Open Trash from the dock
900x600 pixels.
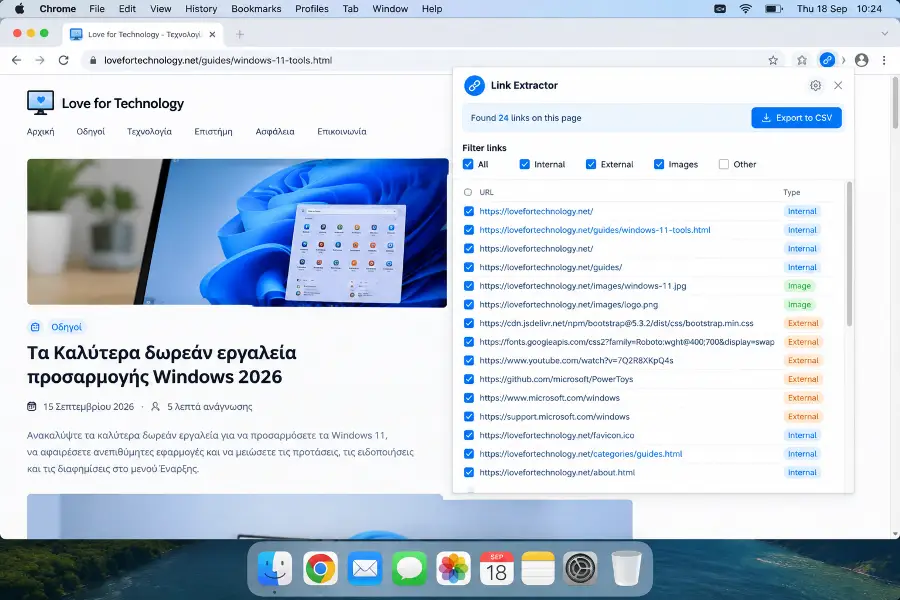pos(626,568)
